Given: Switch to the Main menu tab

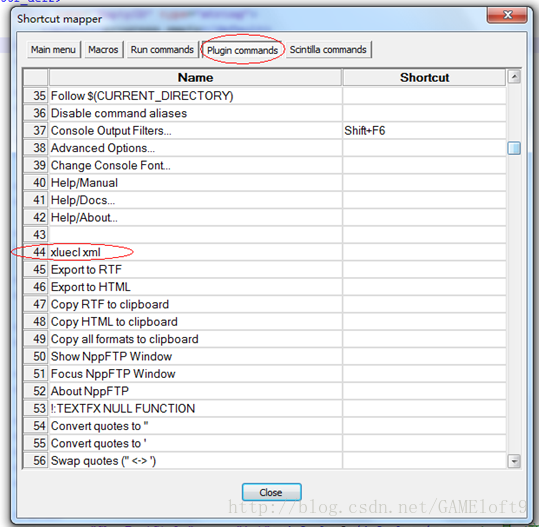Looking at the screenshot, I should coord(54,50).
